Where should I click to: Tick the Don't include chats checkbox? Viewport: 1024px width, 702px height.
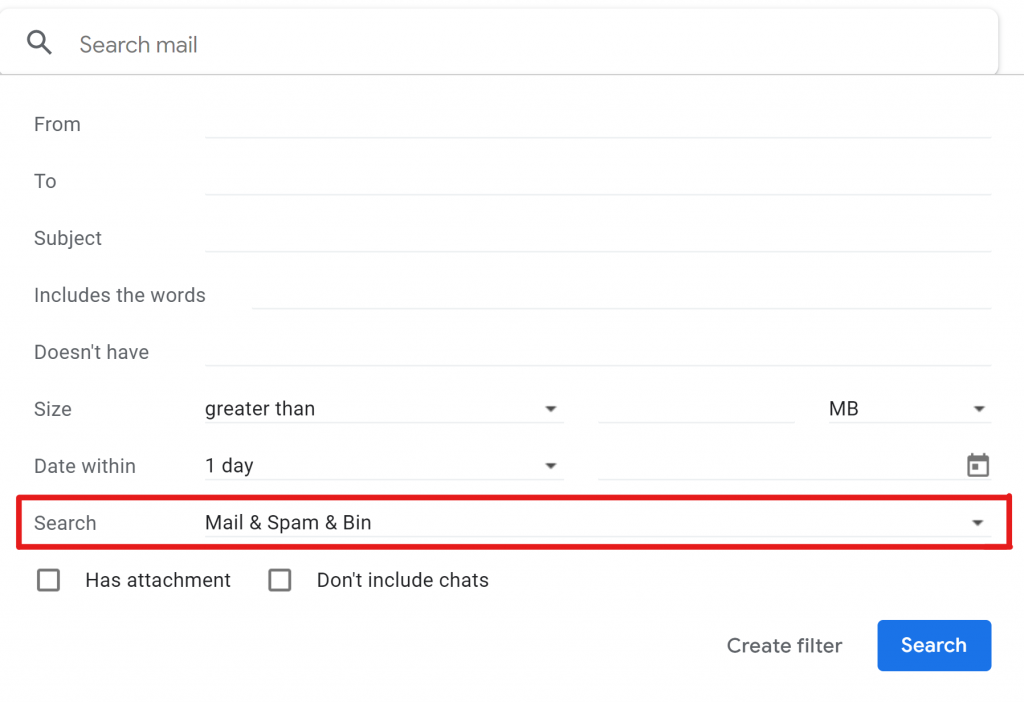[280, 580]
